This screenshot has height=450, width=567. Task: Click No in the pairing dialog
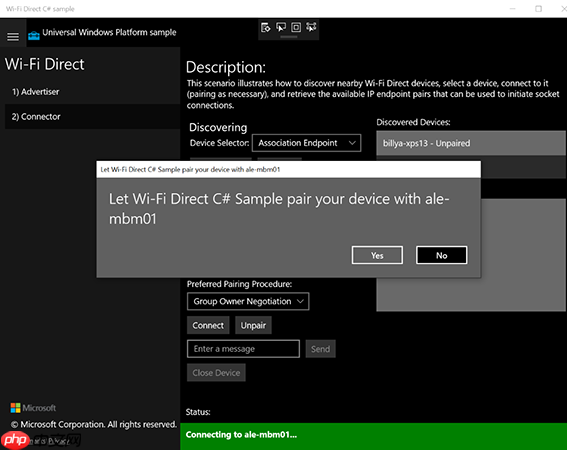coord(442,255)
